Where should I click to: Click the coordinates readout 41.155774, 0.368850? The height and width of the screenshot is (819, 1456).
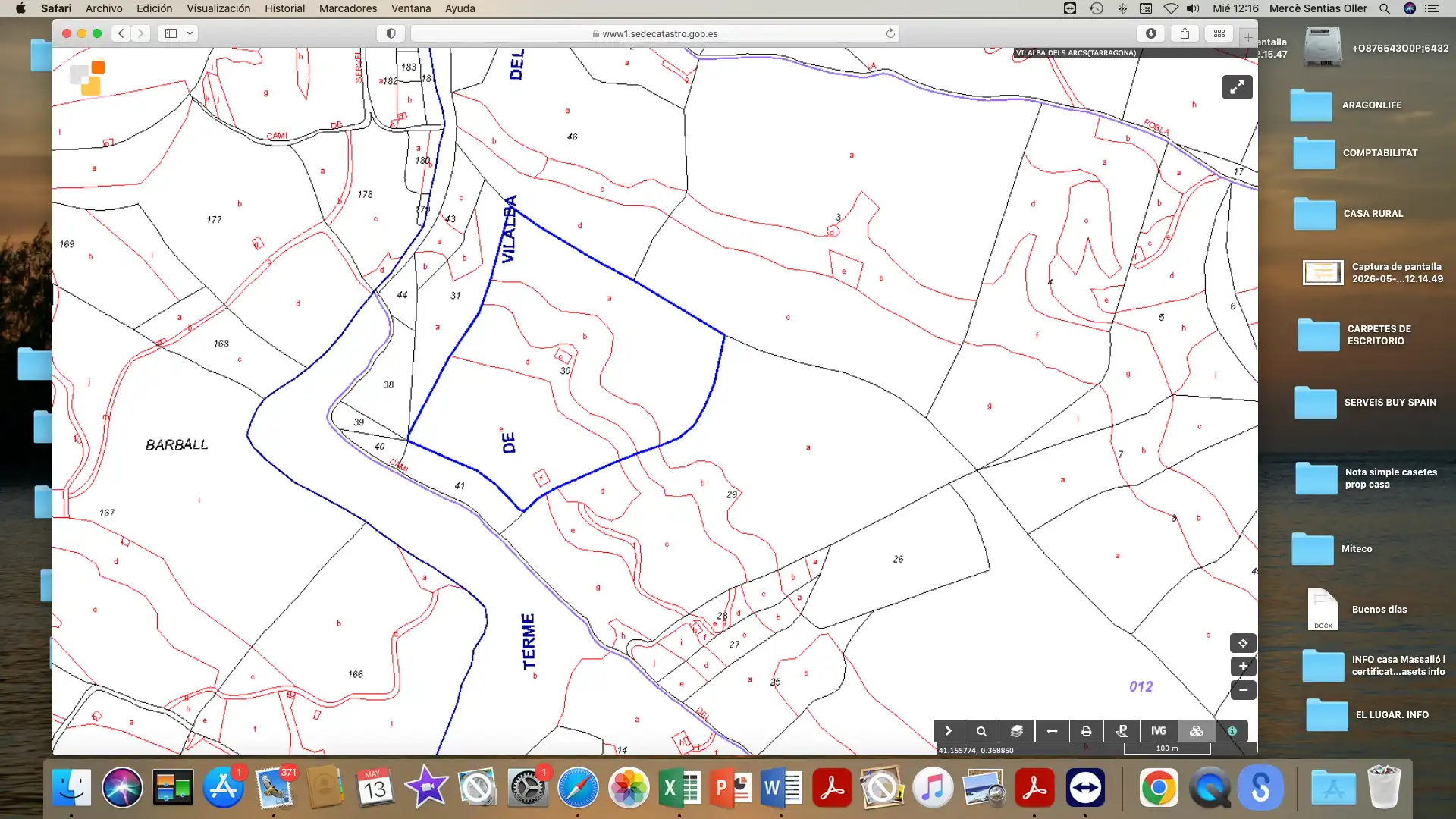pos(976,750)
